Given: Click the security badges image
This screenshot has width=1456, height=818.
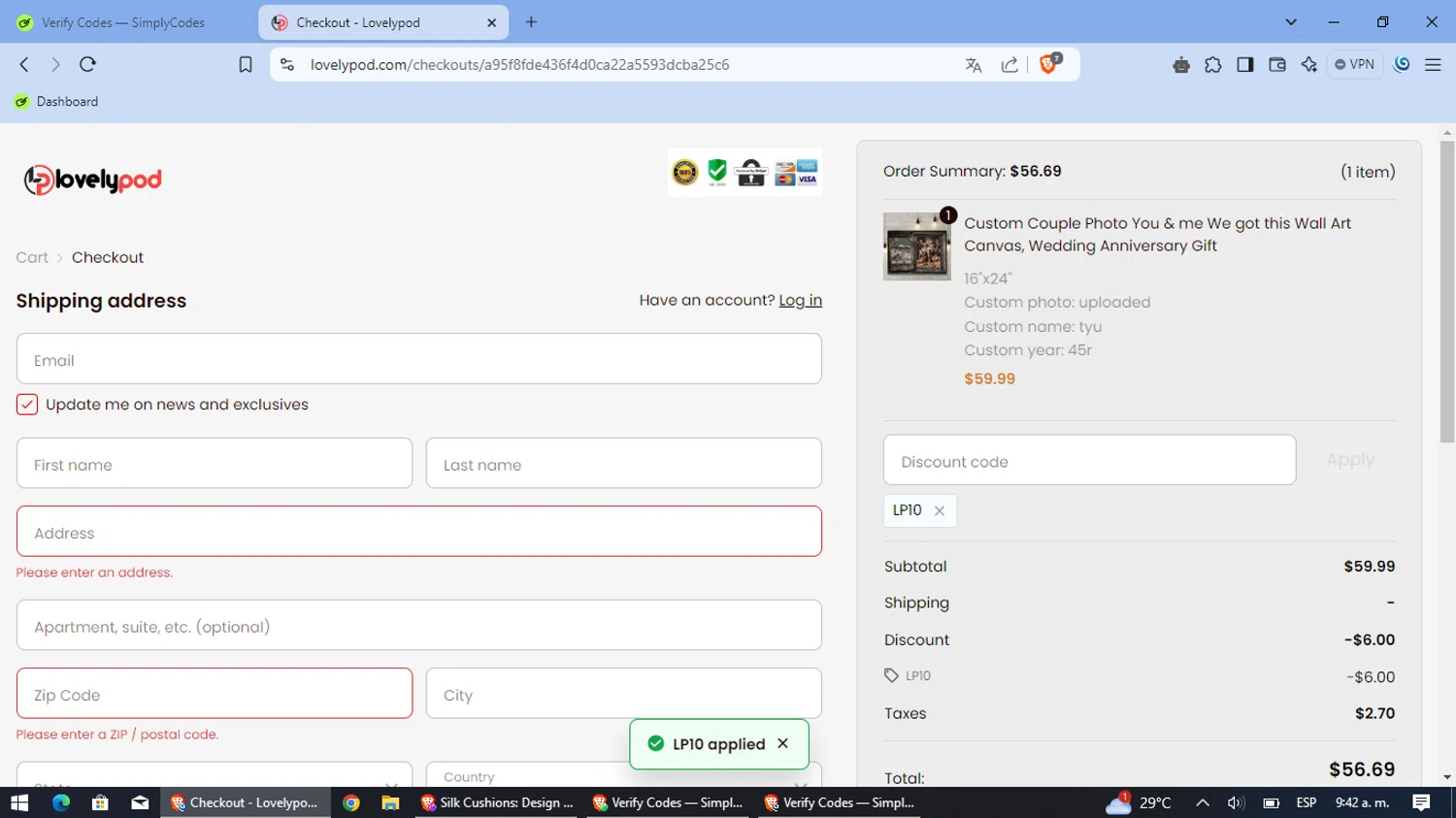Looking at the screenshot, I should pyautogui.click(x=745, y=173).
